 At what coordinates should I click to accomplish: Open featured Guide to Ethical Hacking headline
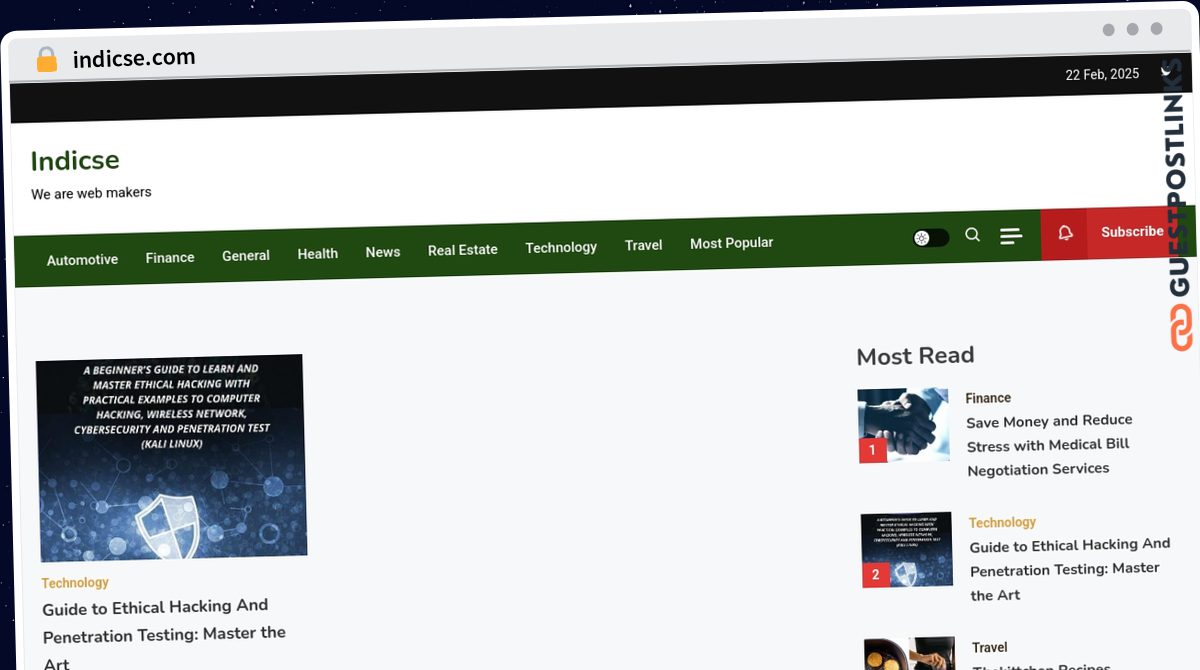164,635
